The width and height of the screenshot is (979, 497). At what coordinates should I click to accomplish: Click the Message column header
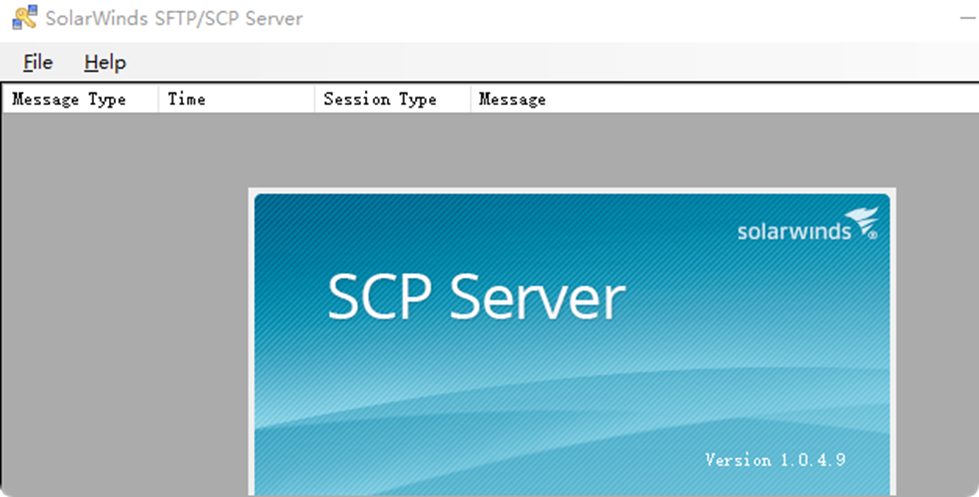pyautogui.click(x=724, y=99)
